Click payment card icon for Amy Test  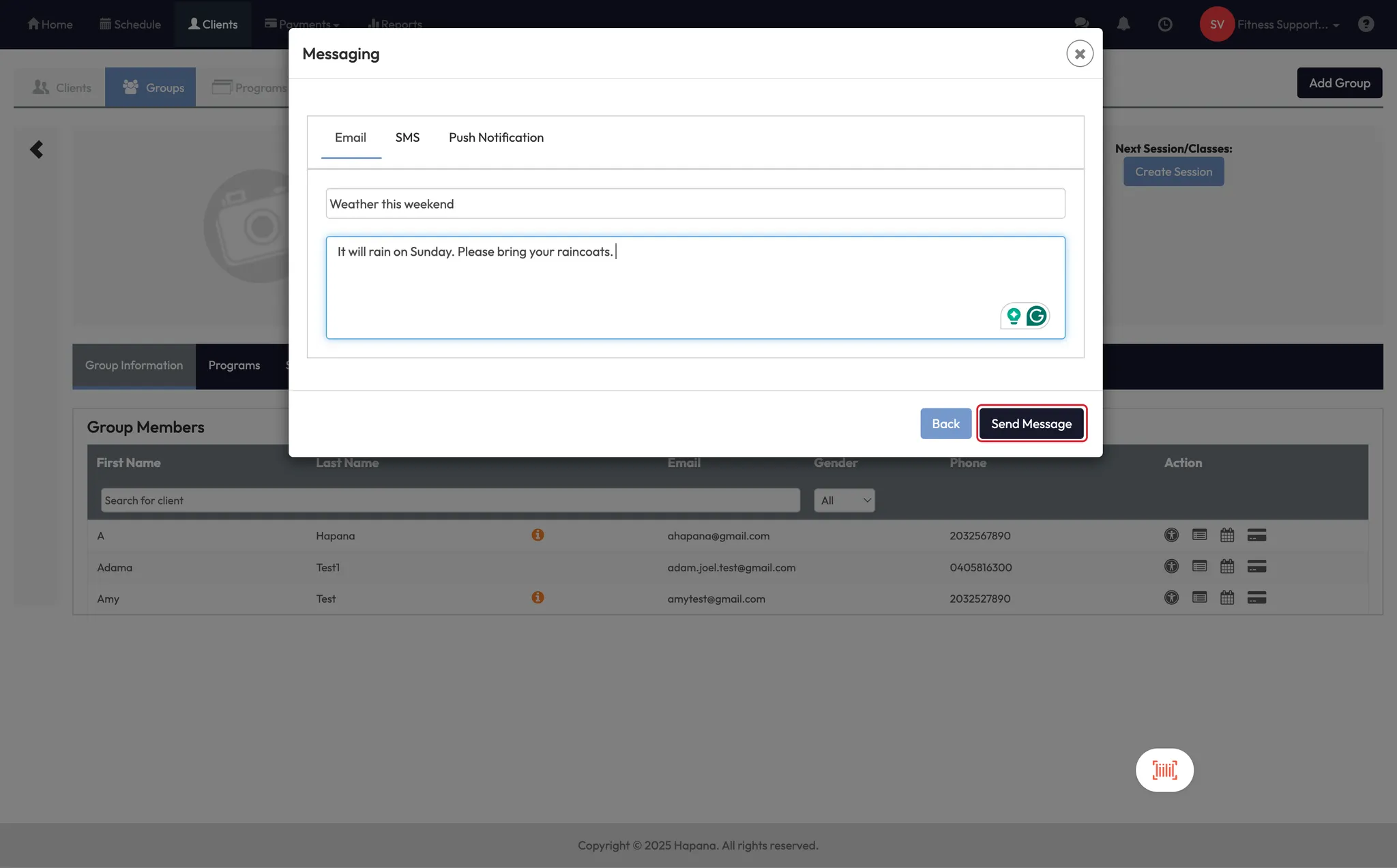click(1256, 598)
